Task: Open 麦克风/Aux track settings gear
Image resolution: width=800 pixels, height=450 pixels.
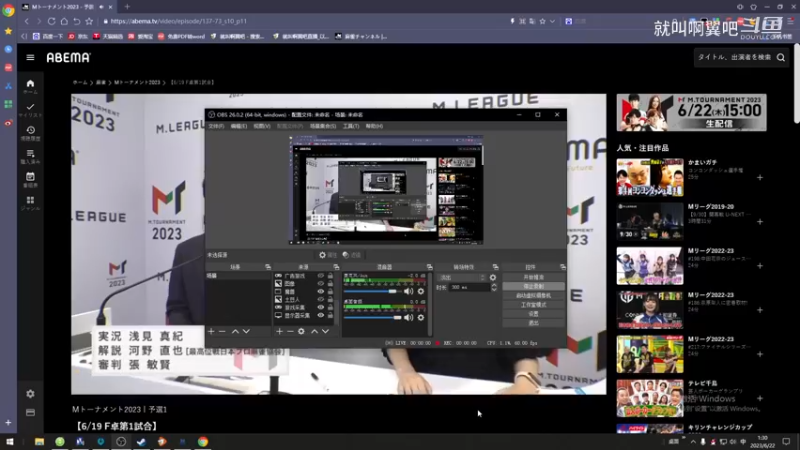Action: [420, 291]
